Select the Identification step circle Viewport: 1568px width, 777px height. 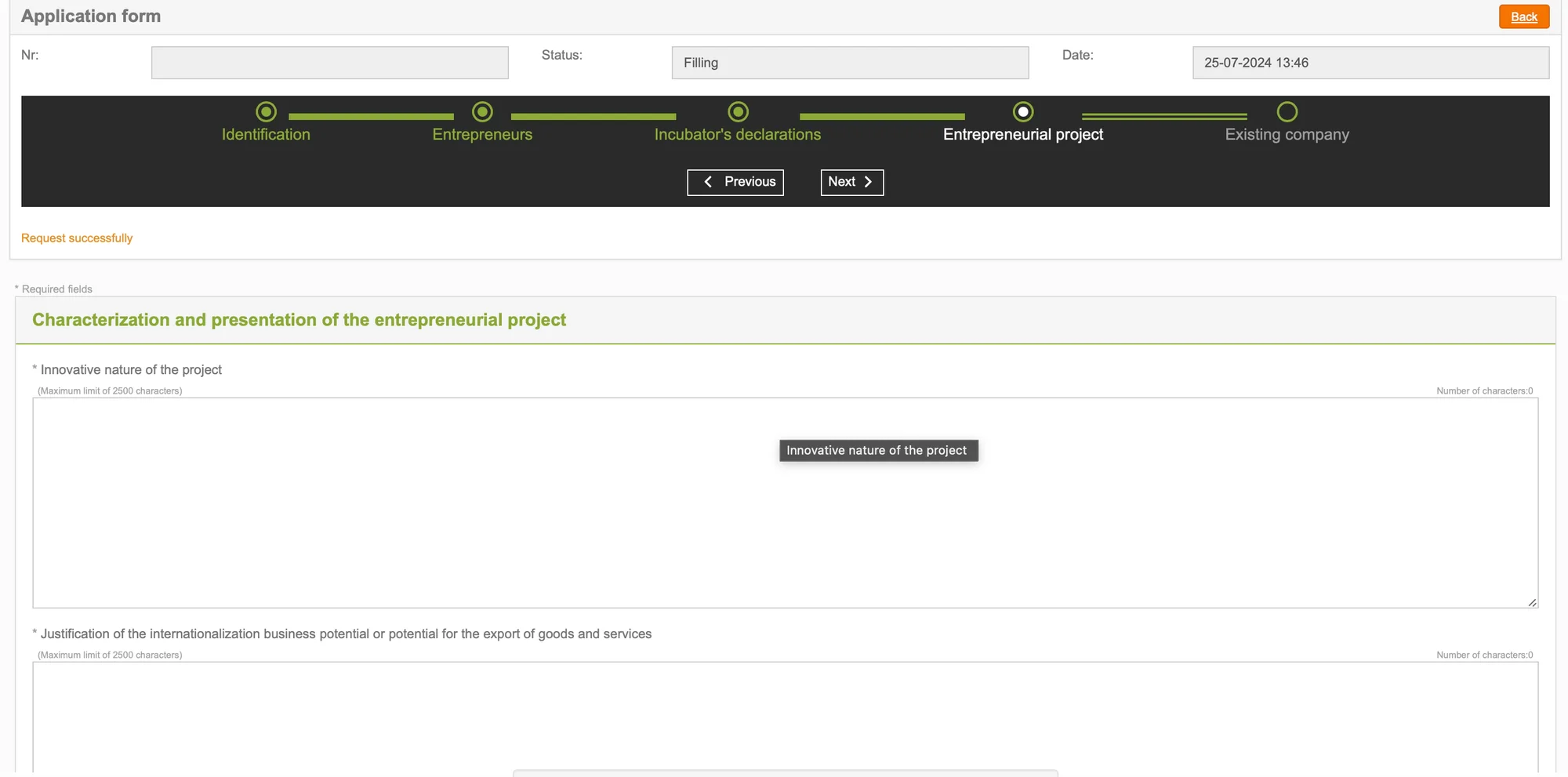click(x=267, y=112)
